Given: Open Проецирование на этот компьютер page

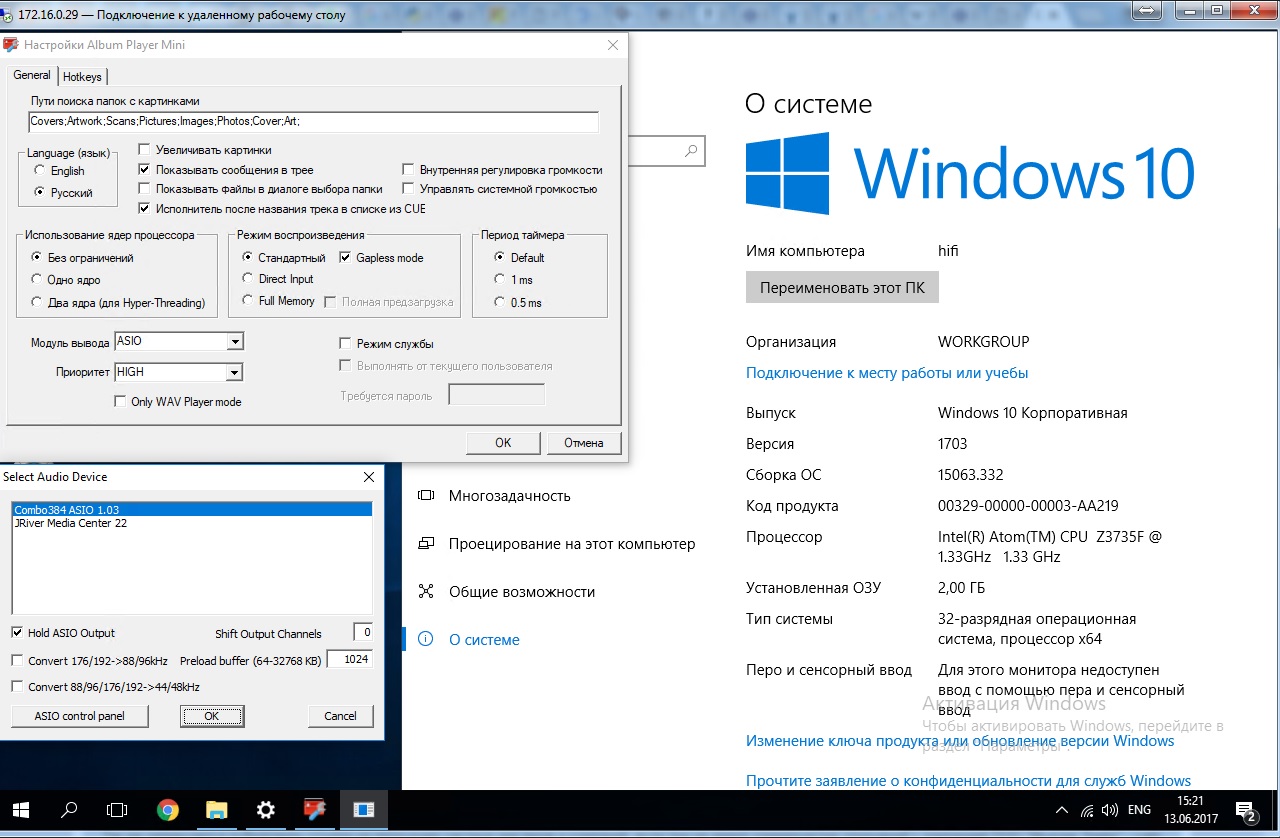Looking at the screenshot, I should pyautogui.click(x=572, y=544).
